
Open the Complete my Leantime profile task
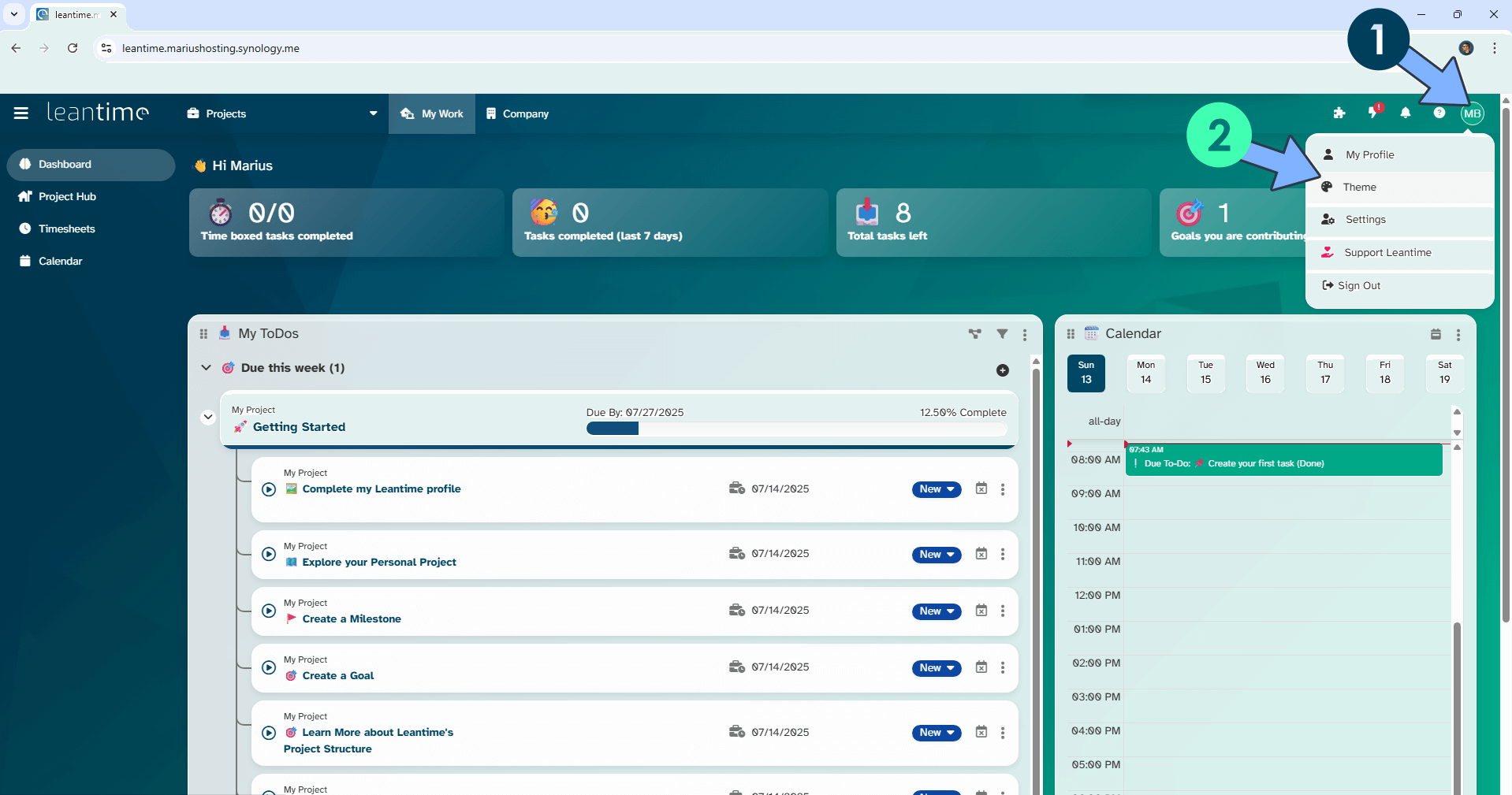point(382,489)
